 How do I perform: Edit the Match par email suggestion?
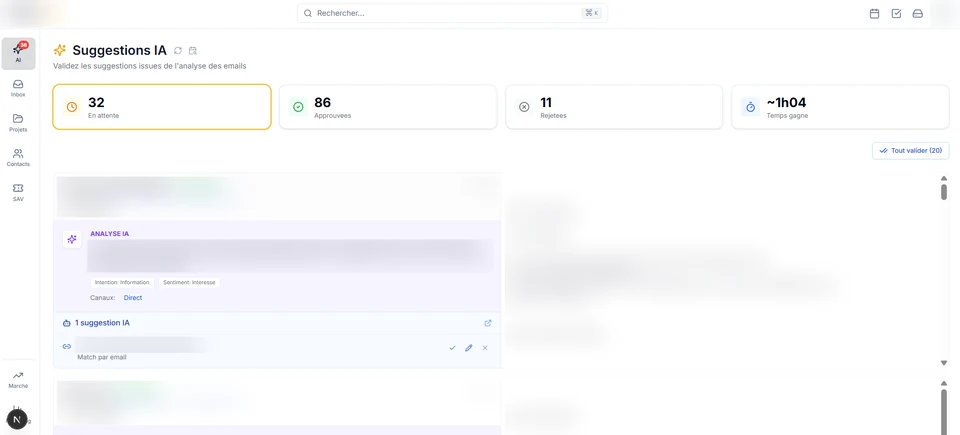469,347
